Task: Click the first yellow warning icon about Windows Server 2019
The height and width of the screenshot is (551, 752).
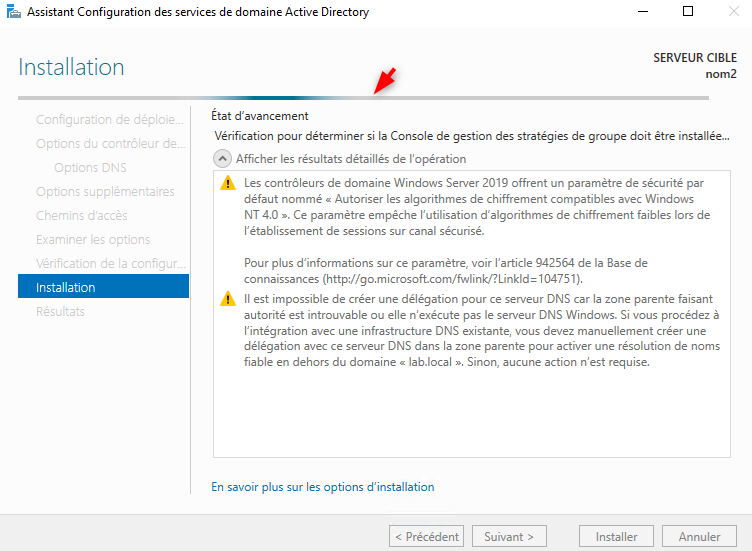Action: [x=228, y=183]
